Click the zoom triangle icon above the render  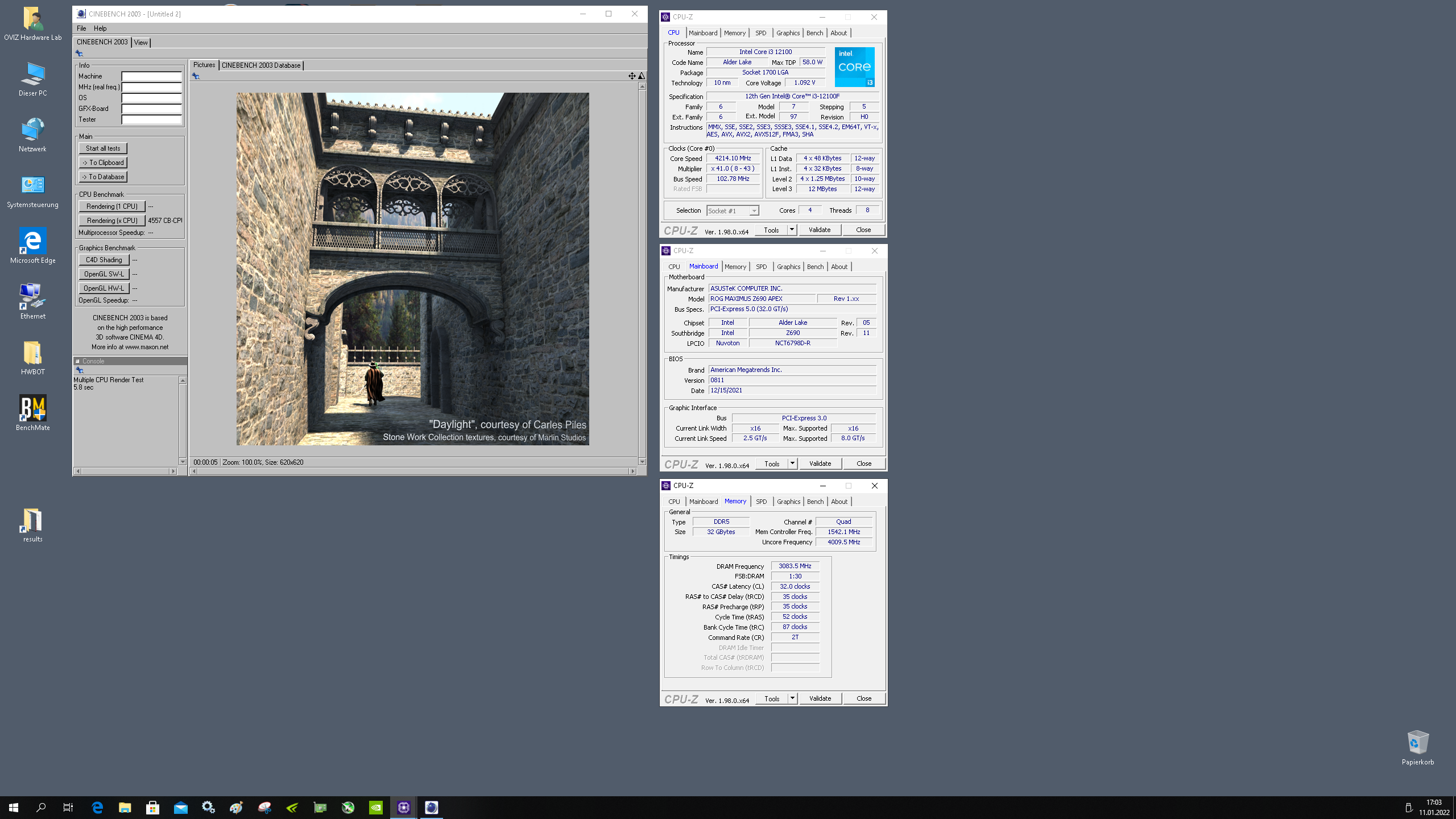642,76
